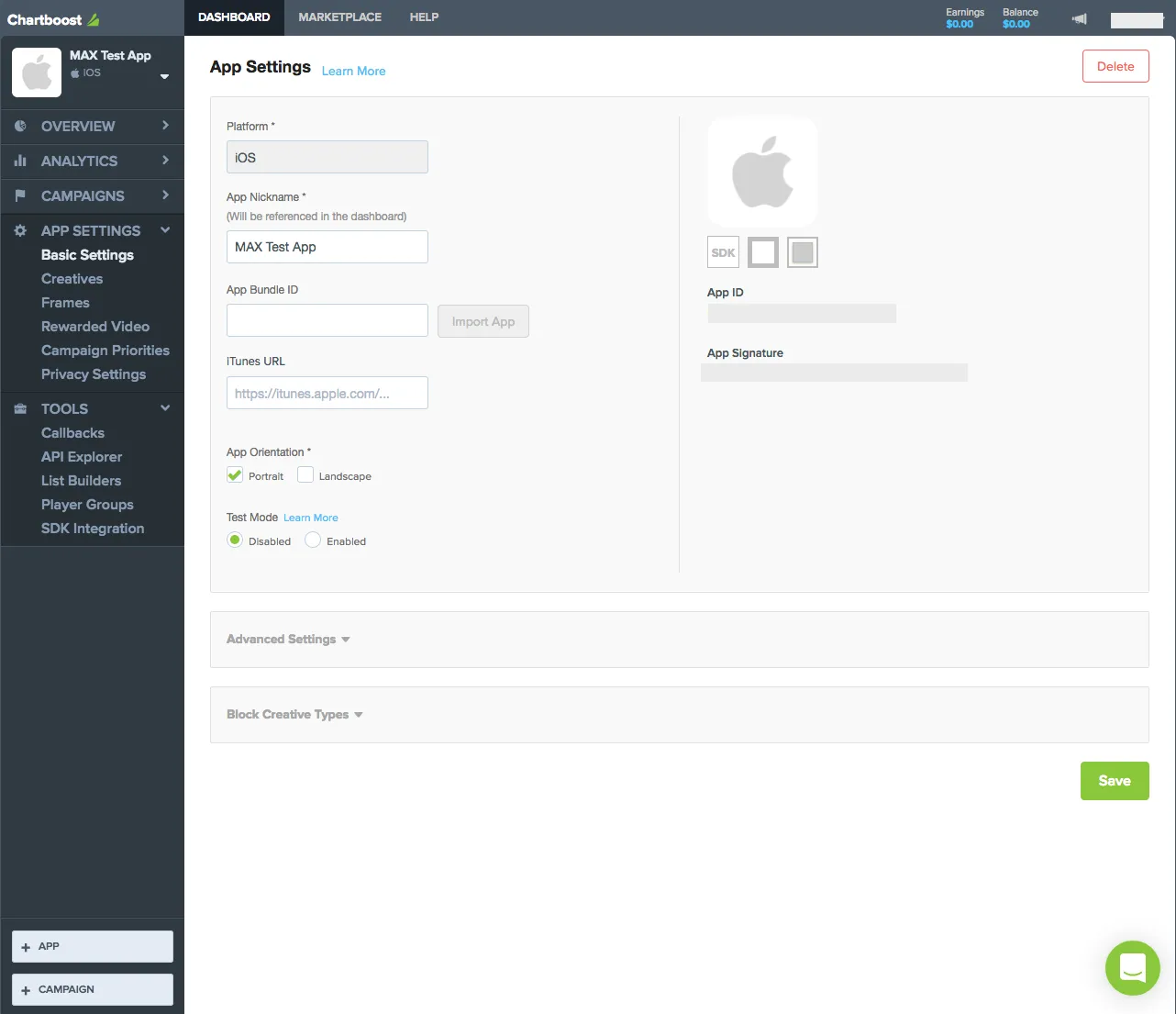1176x1014 pixels.
Task: Collapse the App Settings section chevron
Action: pos(165,229)
